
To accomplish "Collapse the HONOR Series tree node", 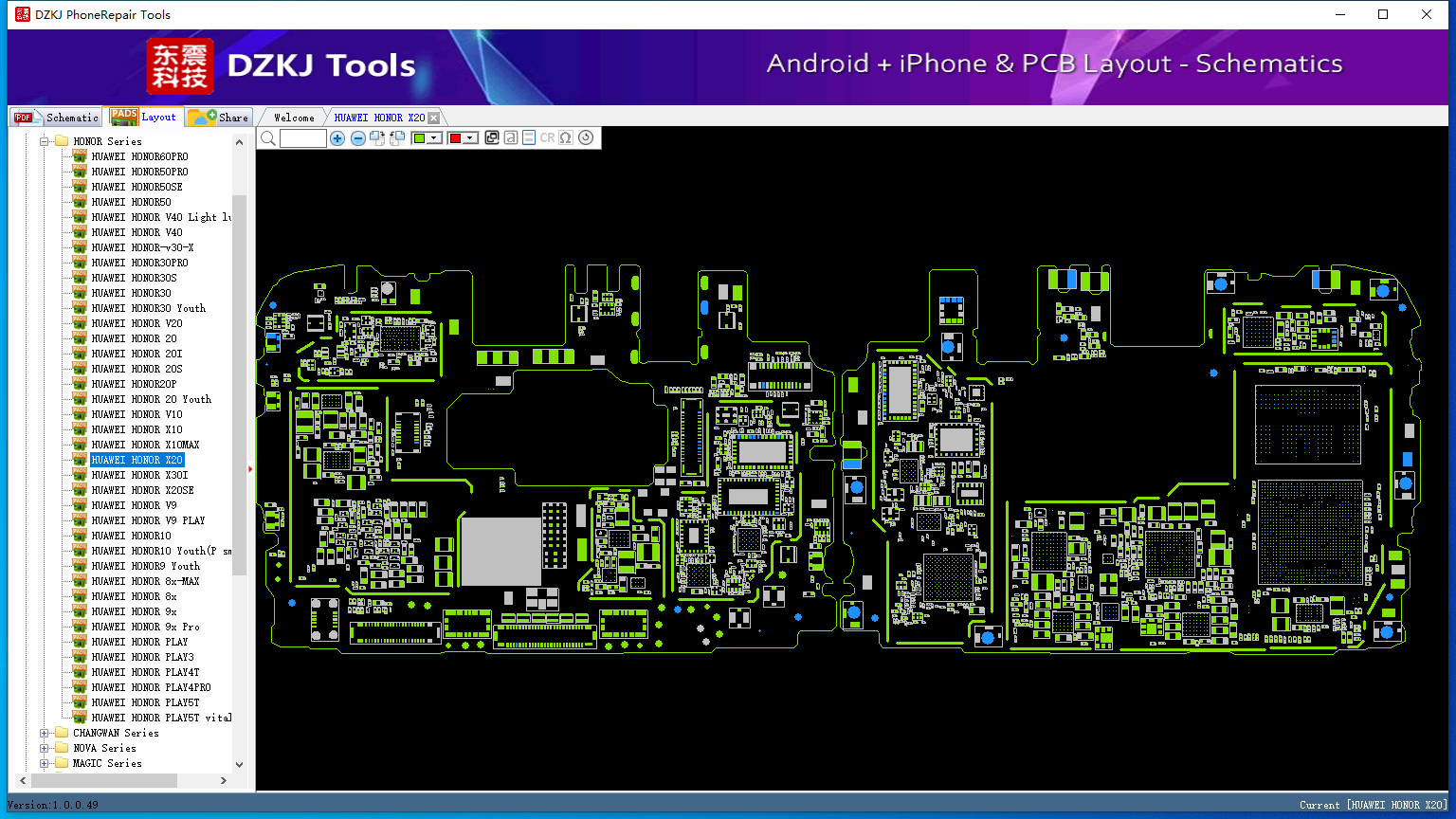I will (x=44, y=141).
